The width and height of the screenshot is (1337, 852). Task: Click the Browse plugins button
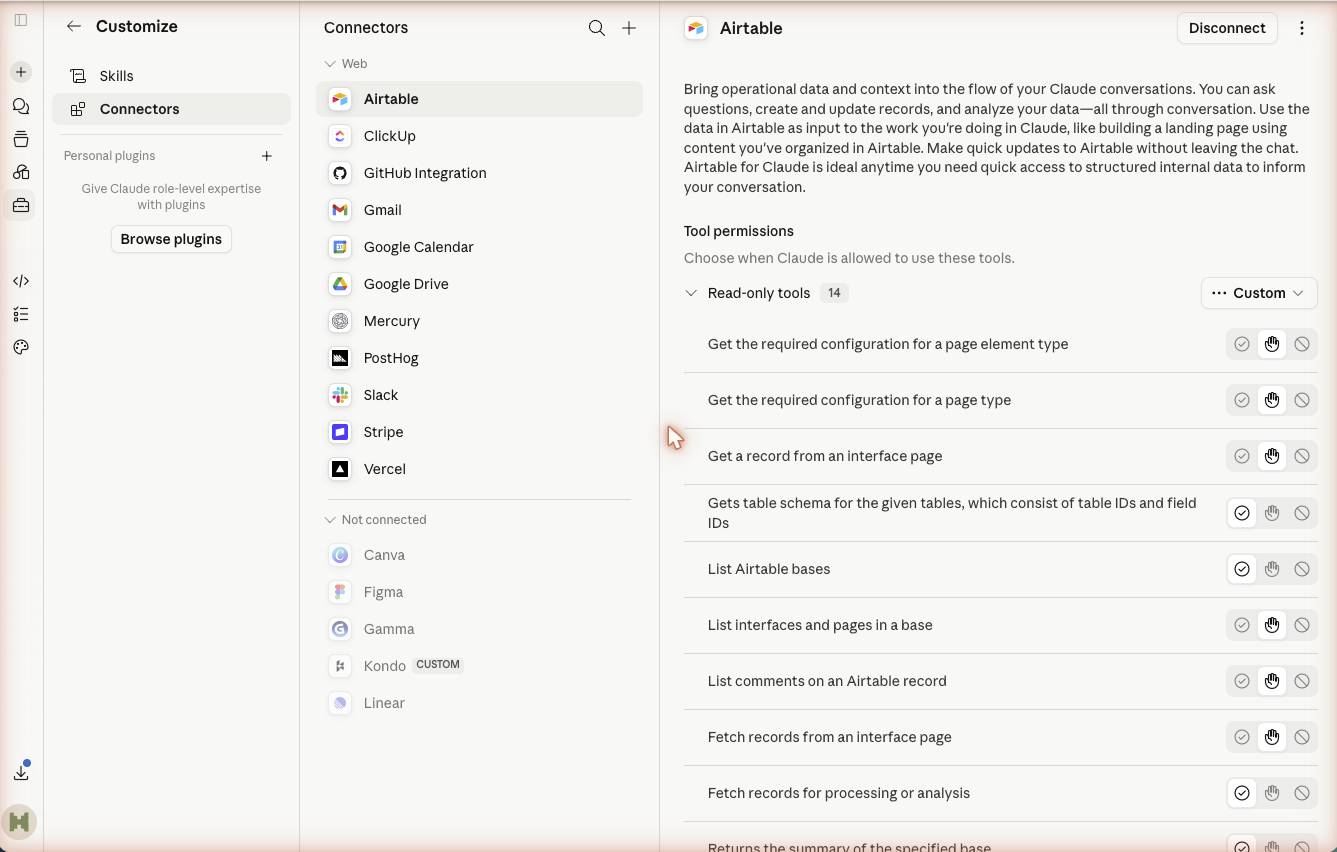(171, 239)
